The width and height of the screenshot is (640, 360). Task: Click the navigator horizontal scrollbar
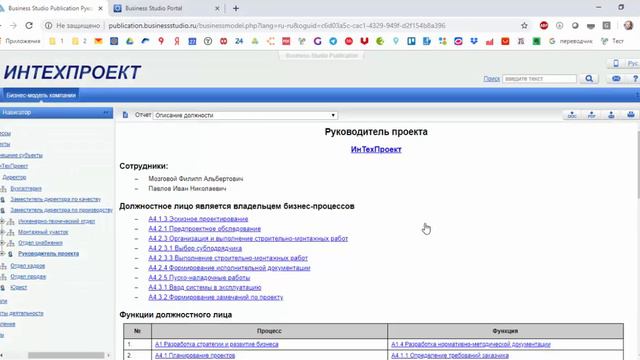[x=66, y=355]
